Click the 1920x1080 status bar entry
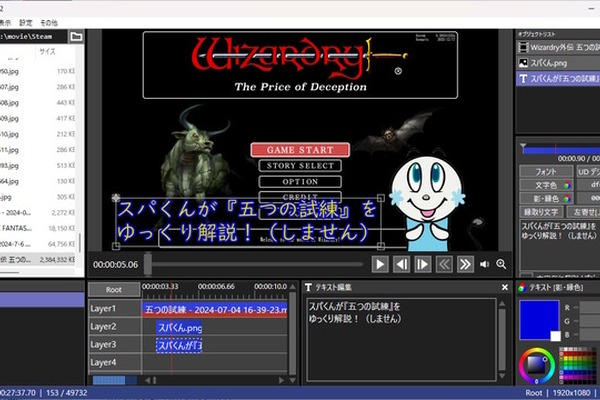 coord(571,393)
